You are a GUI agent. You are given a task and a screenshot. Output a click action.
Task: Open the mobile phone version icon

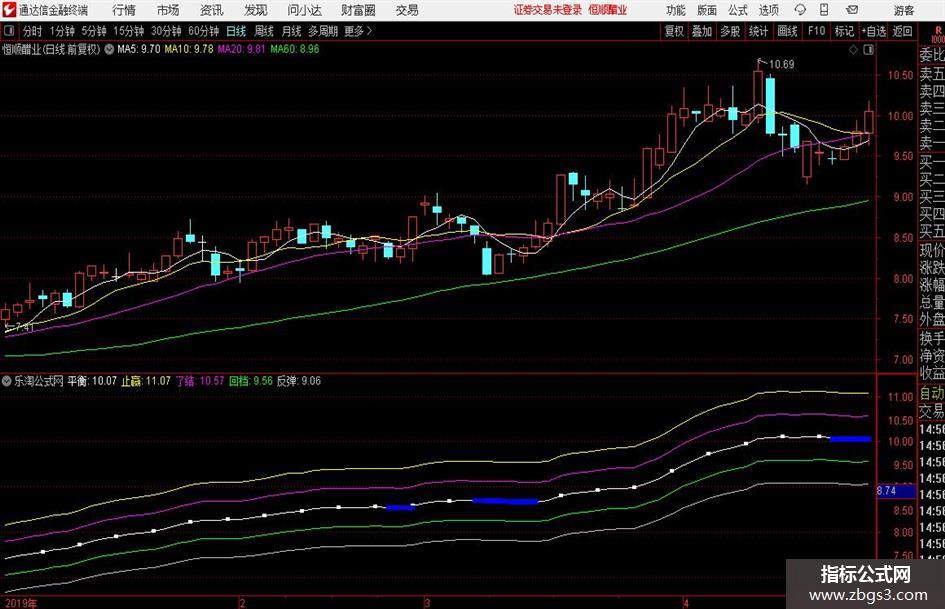[824, 10]
